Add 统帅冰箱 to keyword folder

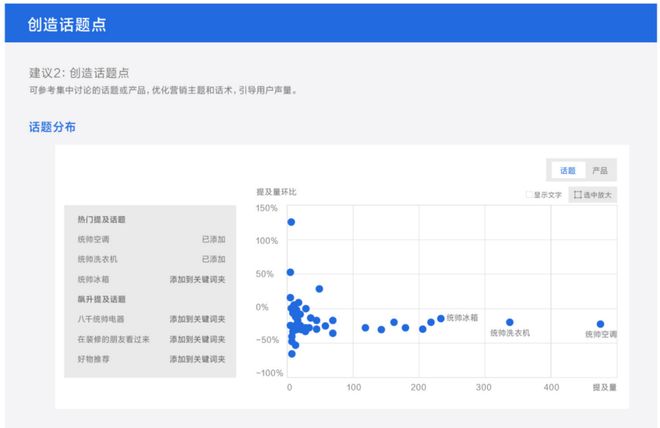197,279
